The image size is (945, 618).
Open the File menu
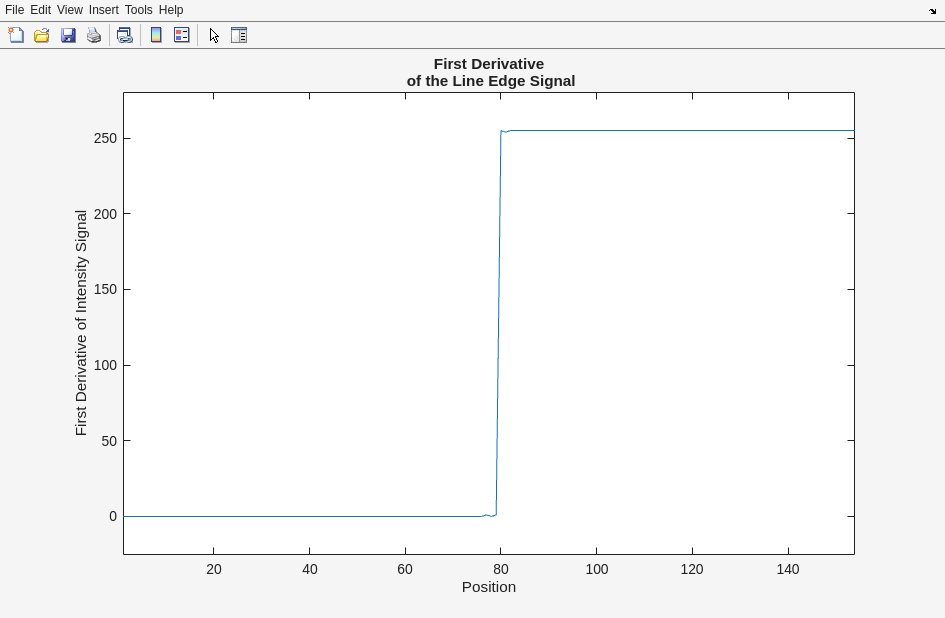(14, 10)
